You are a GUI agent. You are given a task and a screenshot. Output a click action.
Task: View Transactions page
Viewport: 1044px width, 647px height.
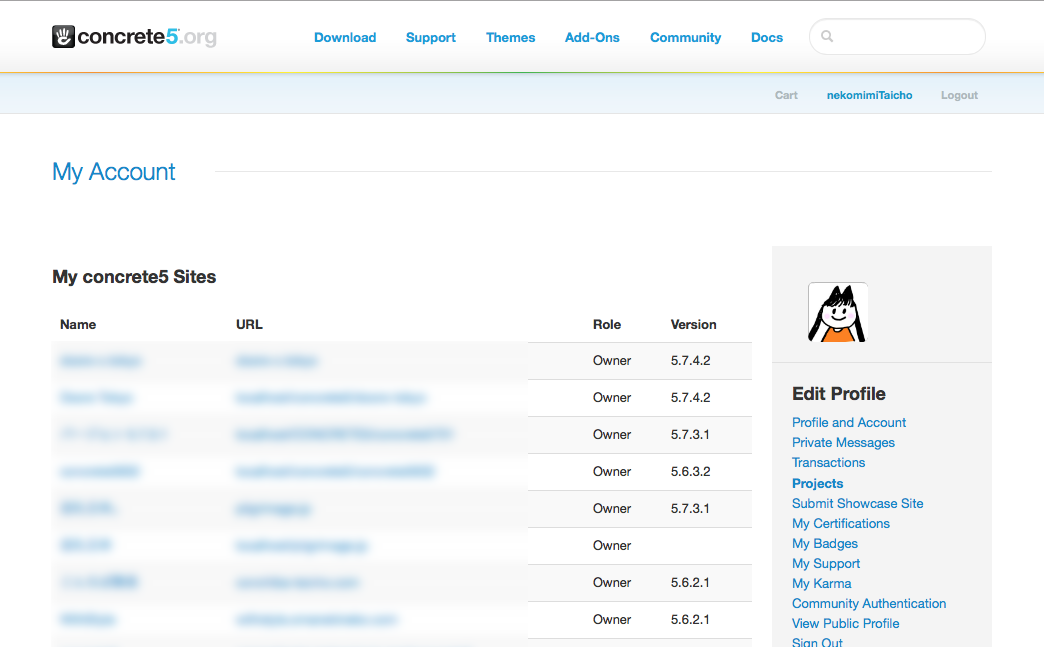coord(828,463)
